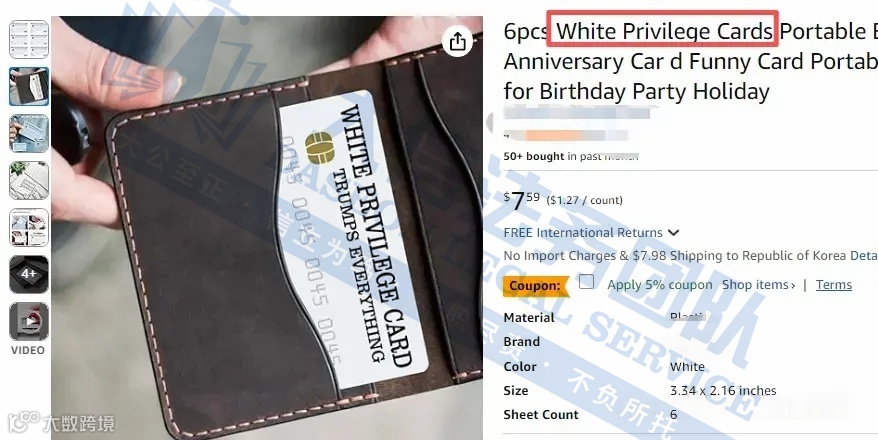Click the product title text
This screenshot has height=440, width=878.
pyautogui.click(x=690, y=61)
